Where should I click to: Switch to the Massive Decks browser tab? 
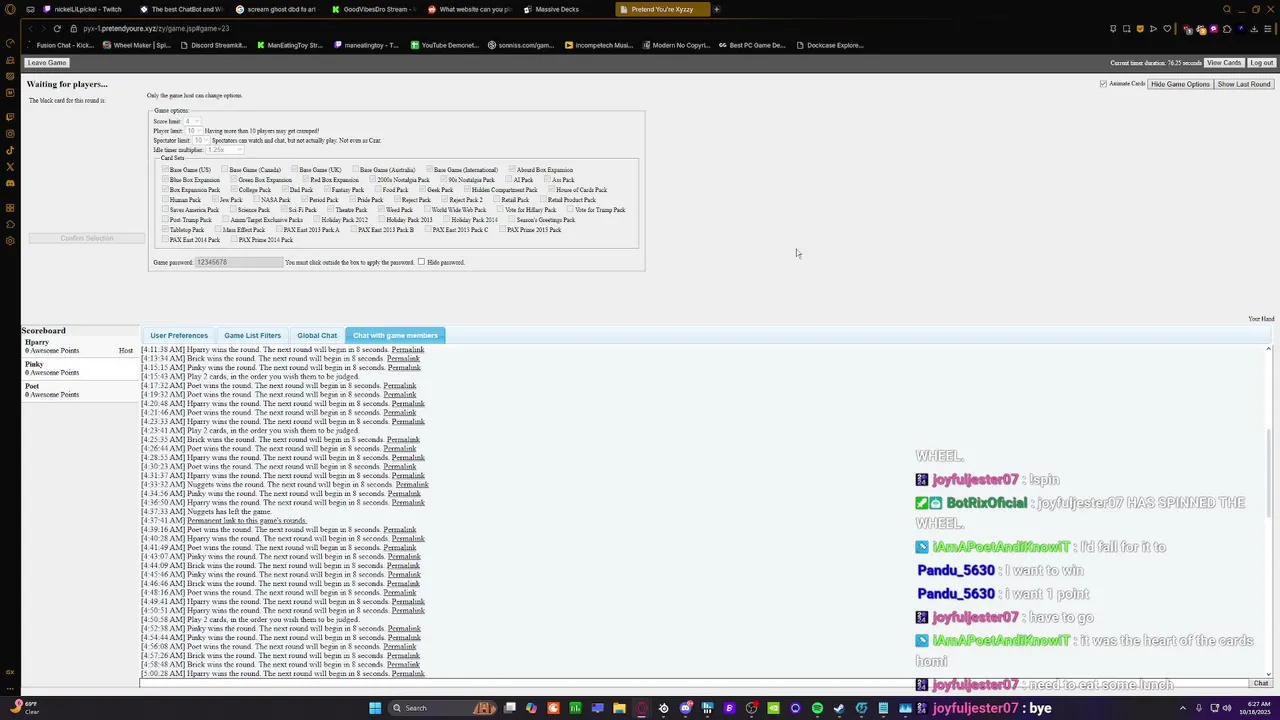pos(563,9)
